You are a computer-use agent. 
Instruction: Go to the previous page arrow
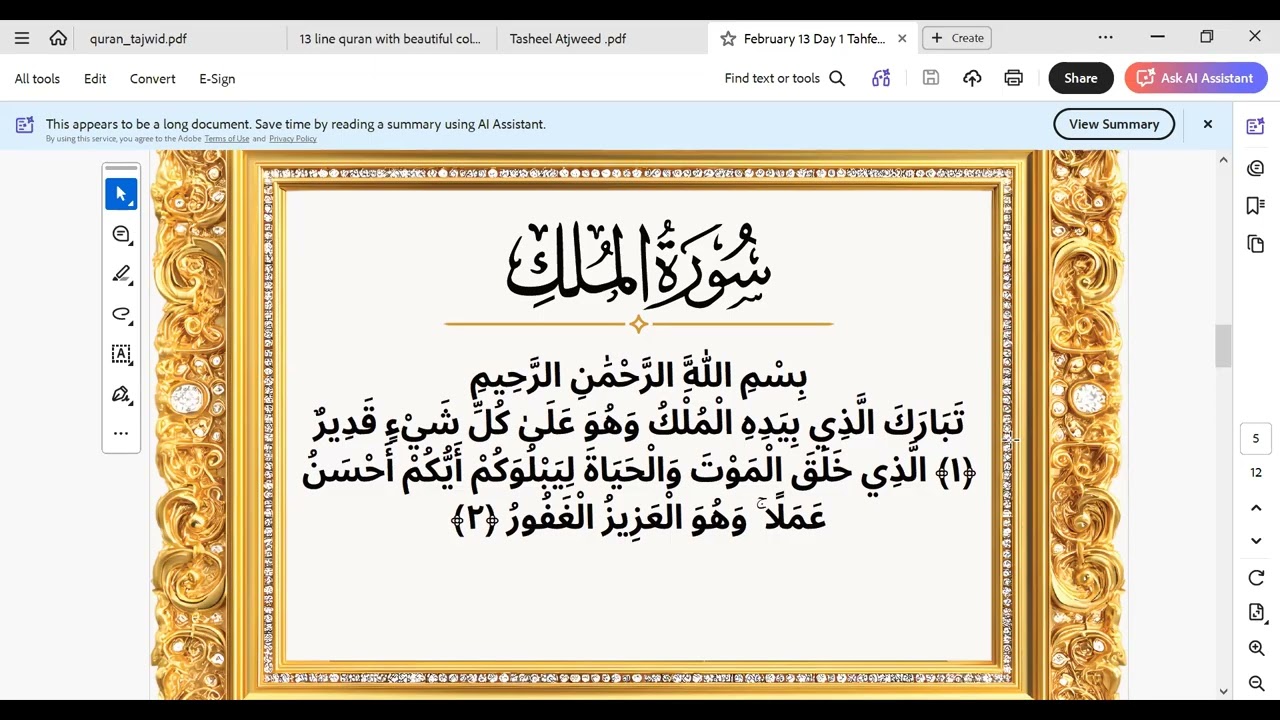click(x=1256, y=508)
